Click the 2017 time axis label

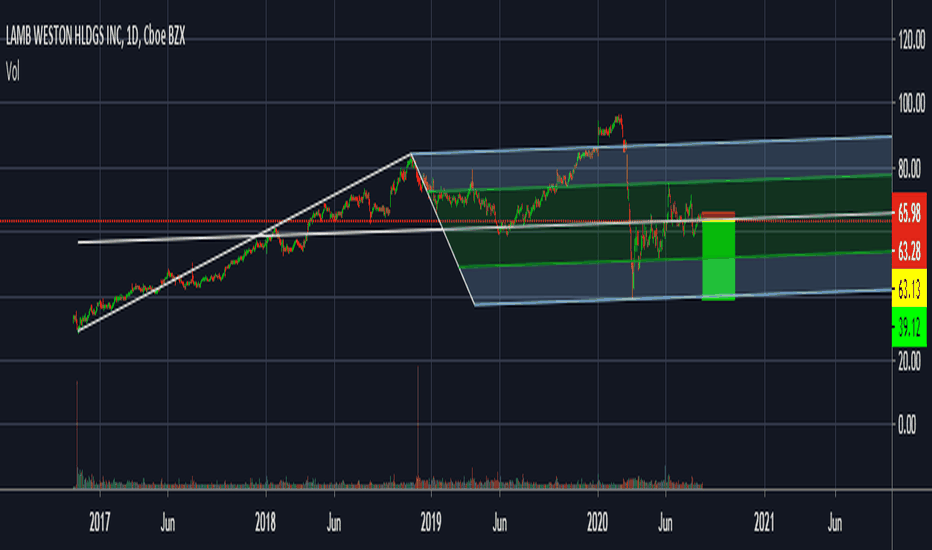100,523
